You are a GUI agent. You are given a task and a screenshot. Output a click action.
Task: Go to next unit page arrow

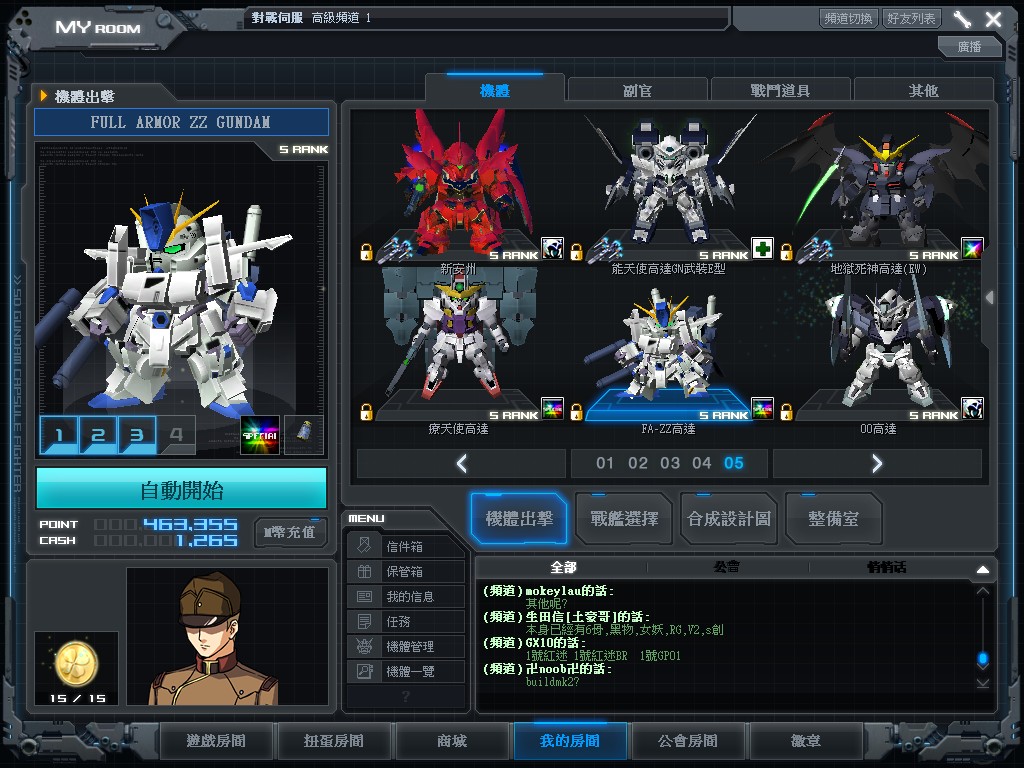coord(877,464)
